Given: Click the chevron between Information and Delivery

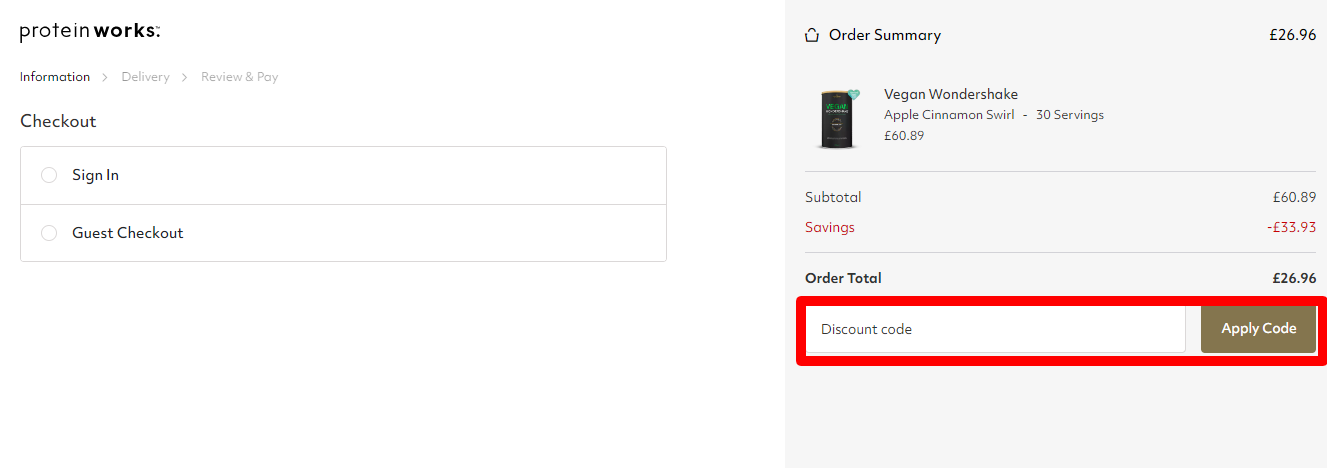Looking at the screenshot, I should tap(105, 77).
